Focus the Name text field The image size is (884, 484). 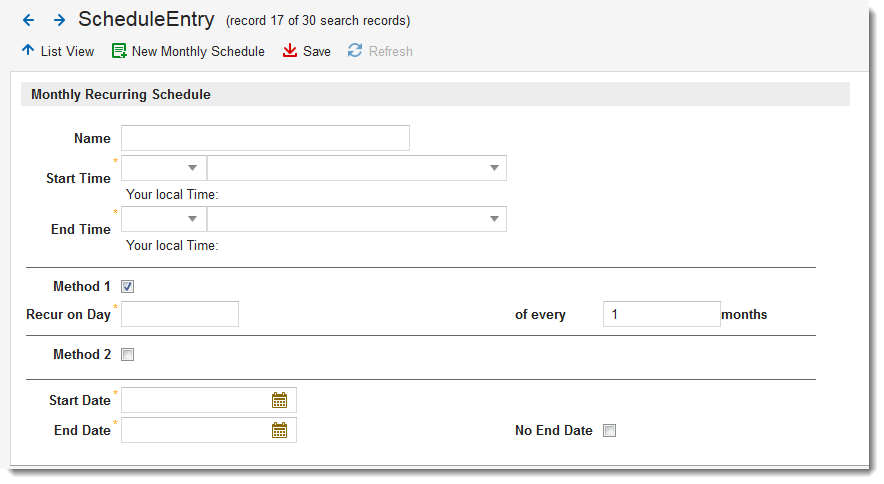pyautogui.click(x=265, y=138)
